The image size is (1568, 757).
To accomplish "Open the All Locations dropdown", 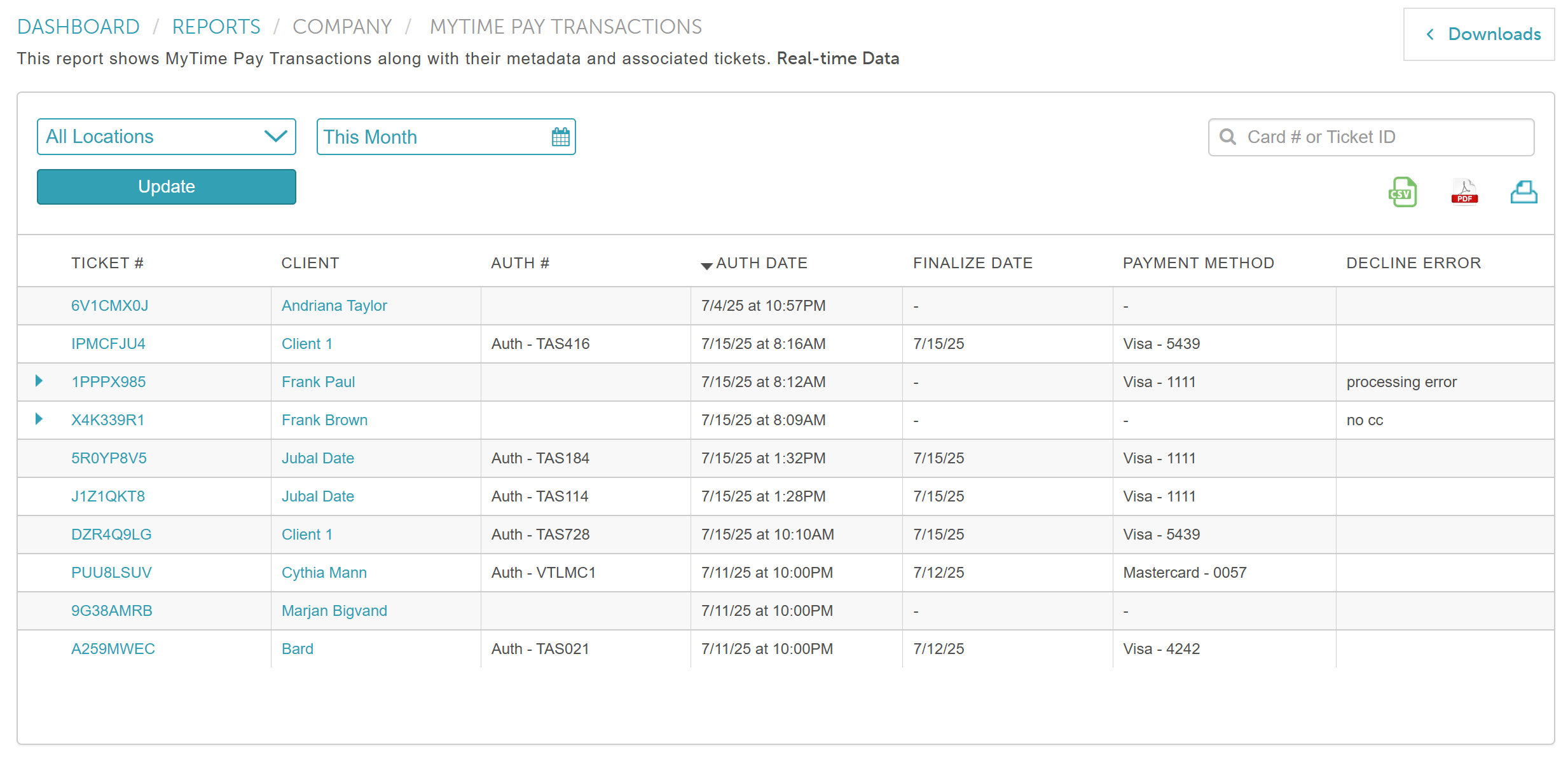I will coord(166,137).
